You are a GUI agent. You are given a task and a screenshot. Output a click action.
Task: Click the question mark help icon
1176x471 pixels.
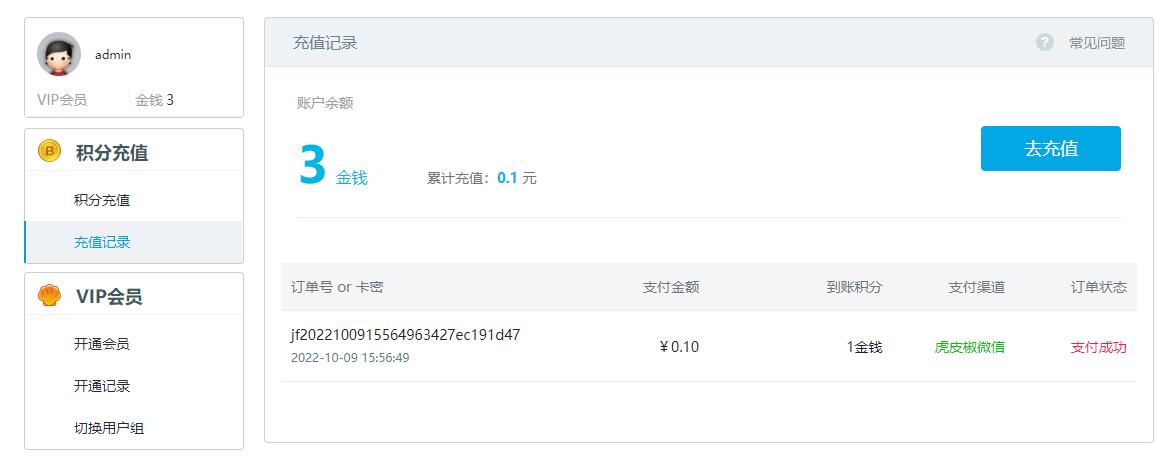coord(1045,42)
